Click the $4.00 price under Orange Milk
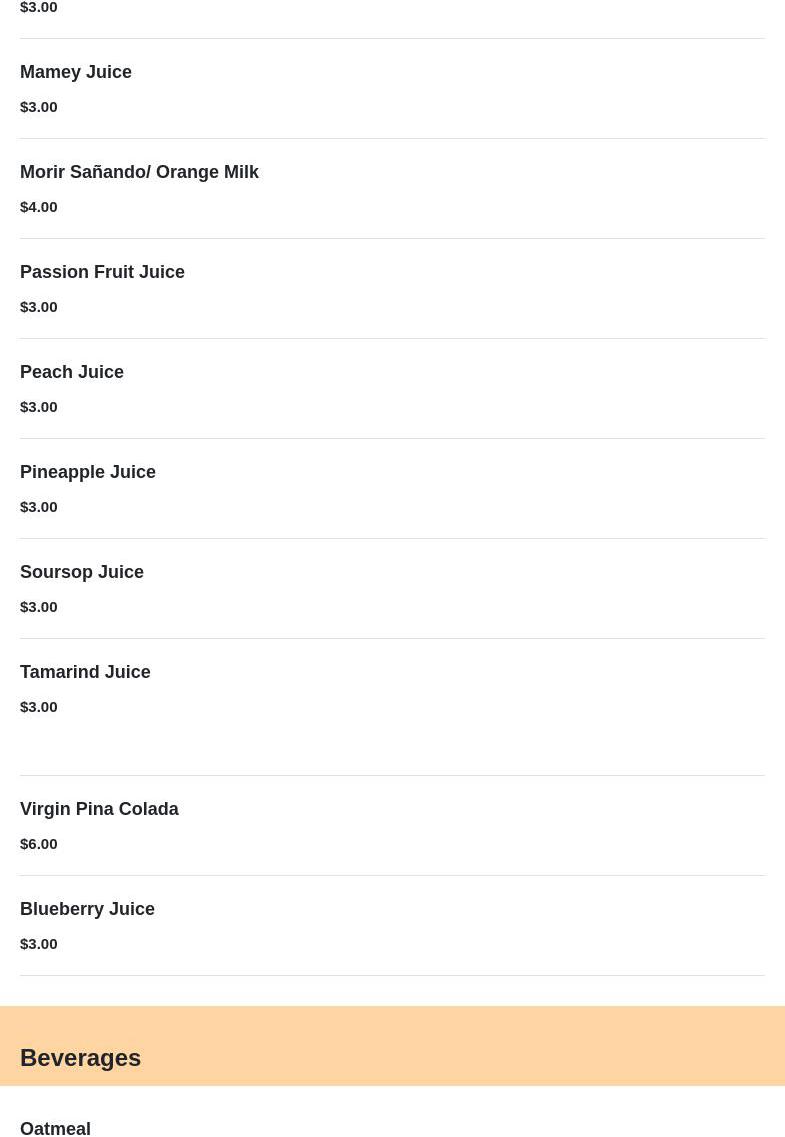785x1137 pixels. click(39, 206)
